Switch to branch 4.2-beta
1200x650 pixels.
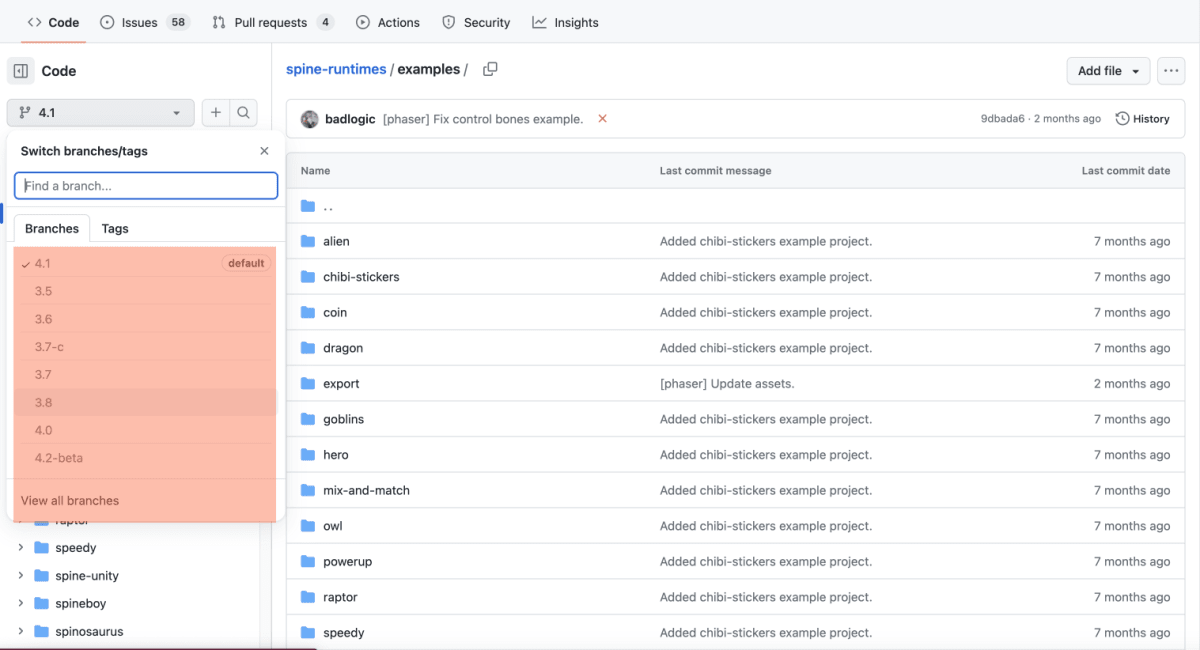point(146,458)
